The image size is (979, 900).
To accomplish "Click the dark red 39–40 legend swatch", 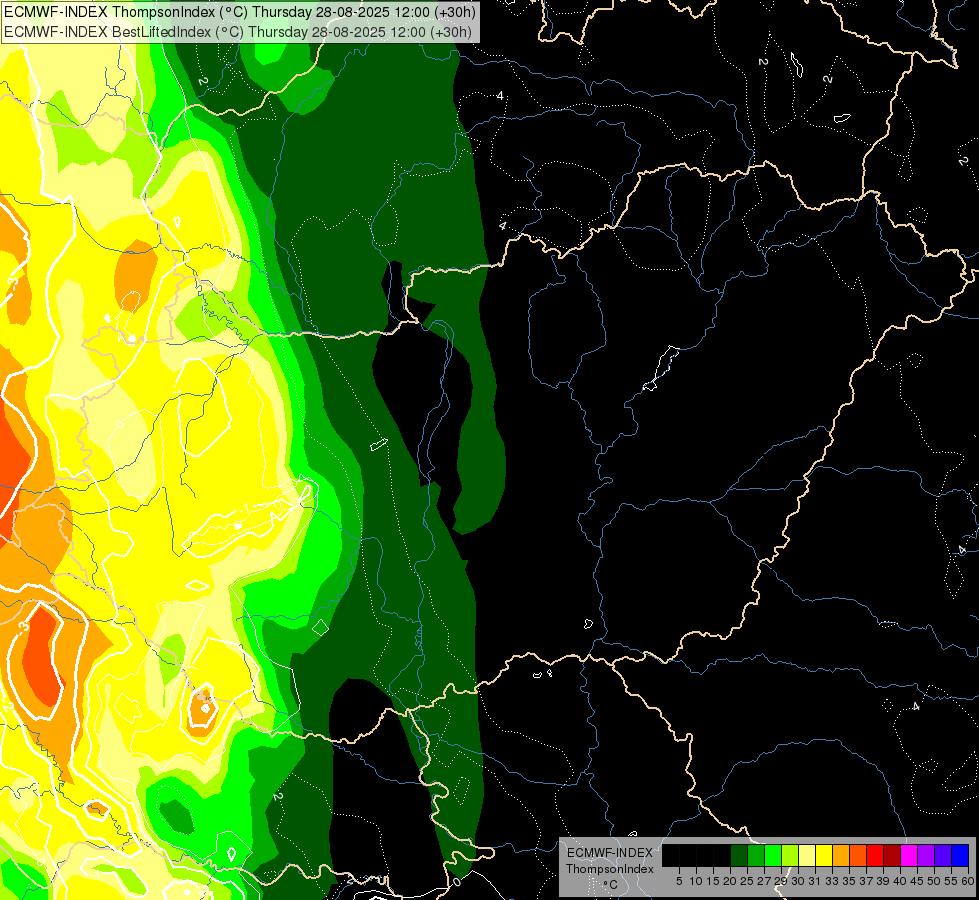I will click(x=892, y=855).
